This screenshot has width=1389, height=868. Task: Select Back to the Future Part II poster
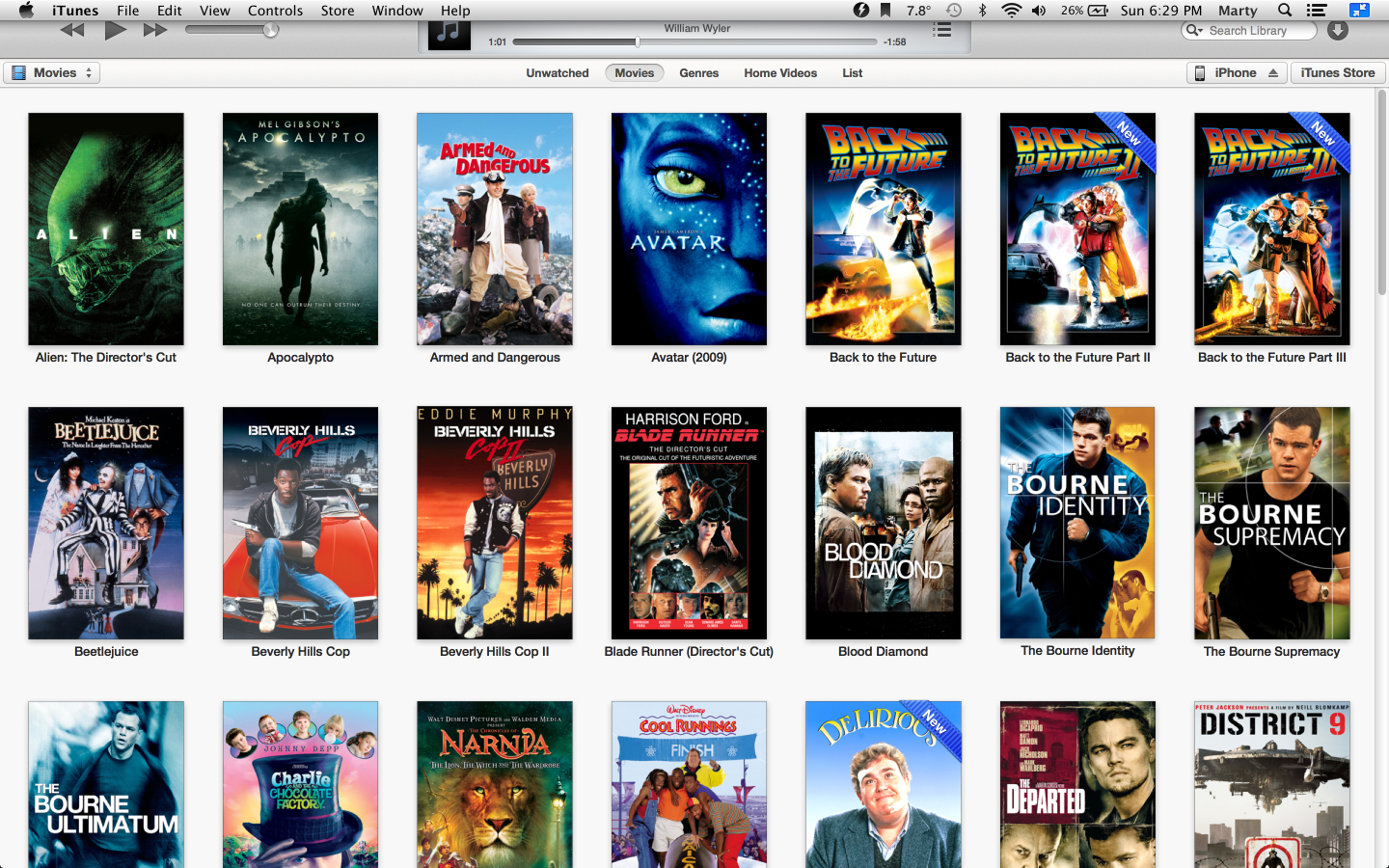point(1077,230)
